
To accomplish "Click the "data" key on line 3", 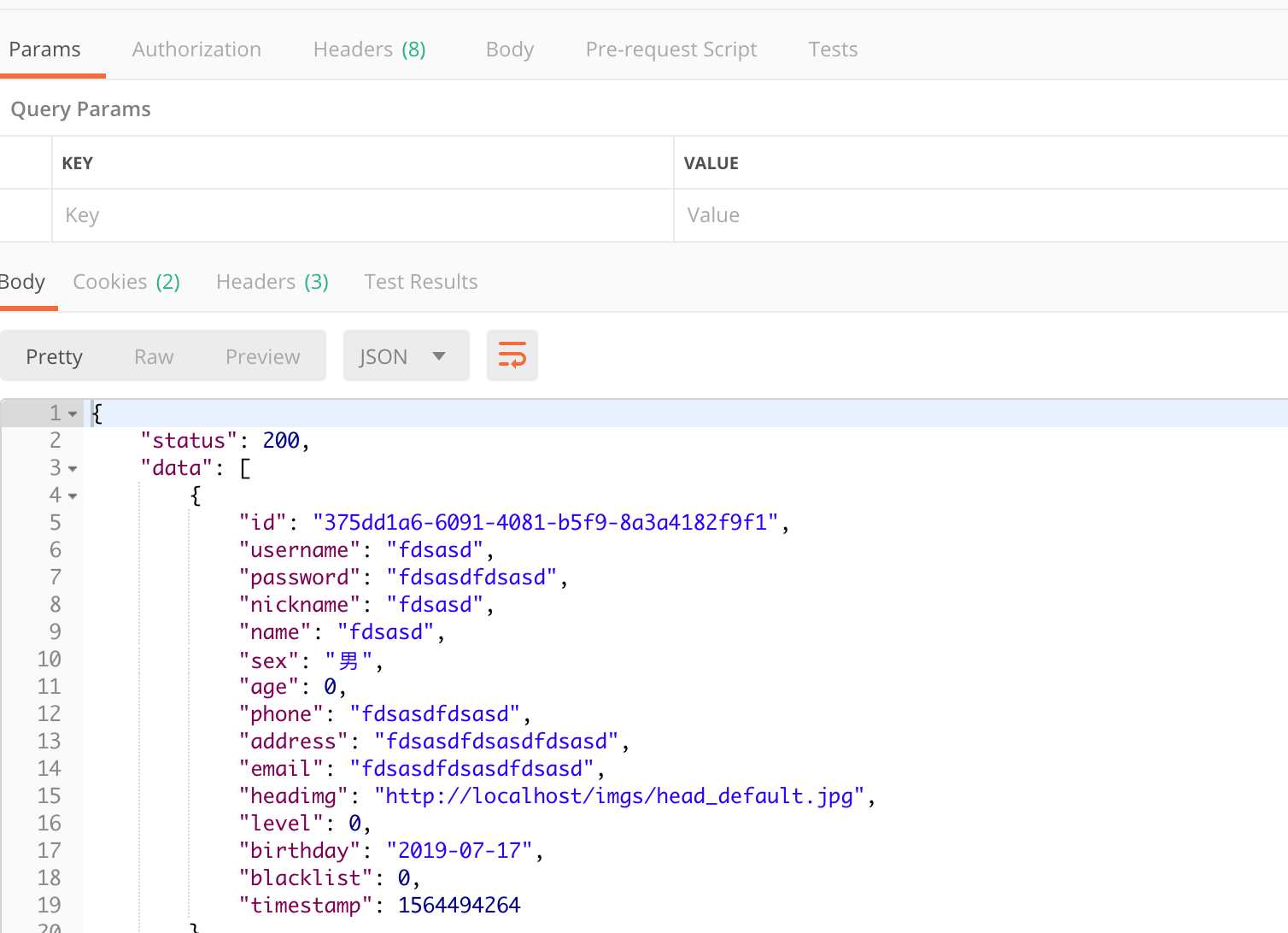I will pyautogui.click(x=177, y=468).
